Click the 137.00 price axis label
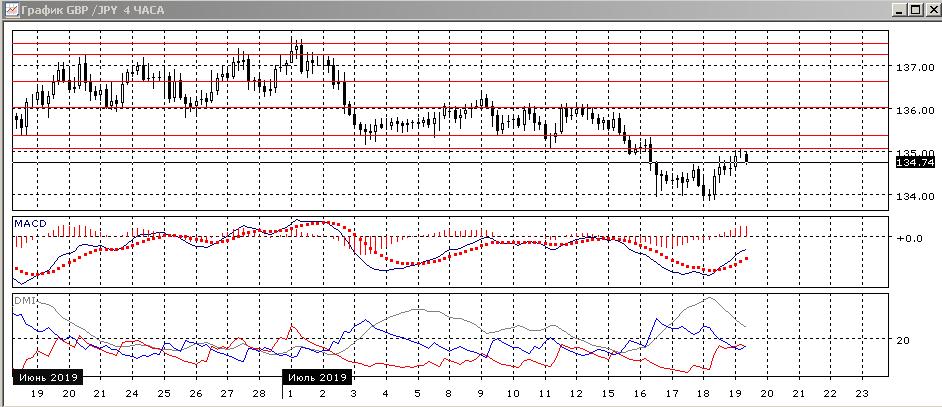Screen dimensions: 942x407 click(914, 68)
